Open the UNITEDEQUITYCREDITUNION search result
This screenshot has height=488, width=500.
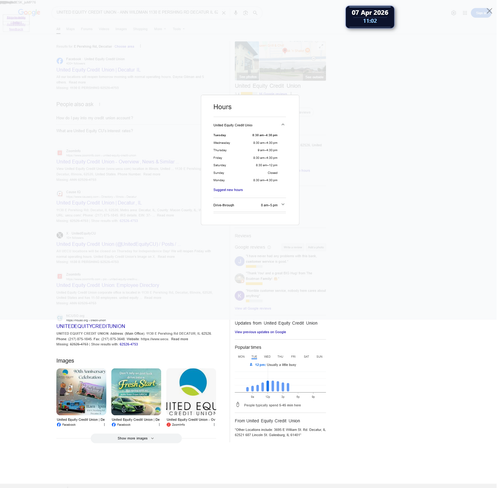coord(91,326)
